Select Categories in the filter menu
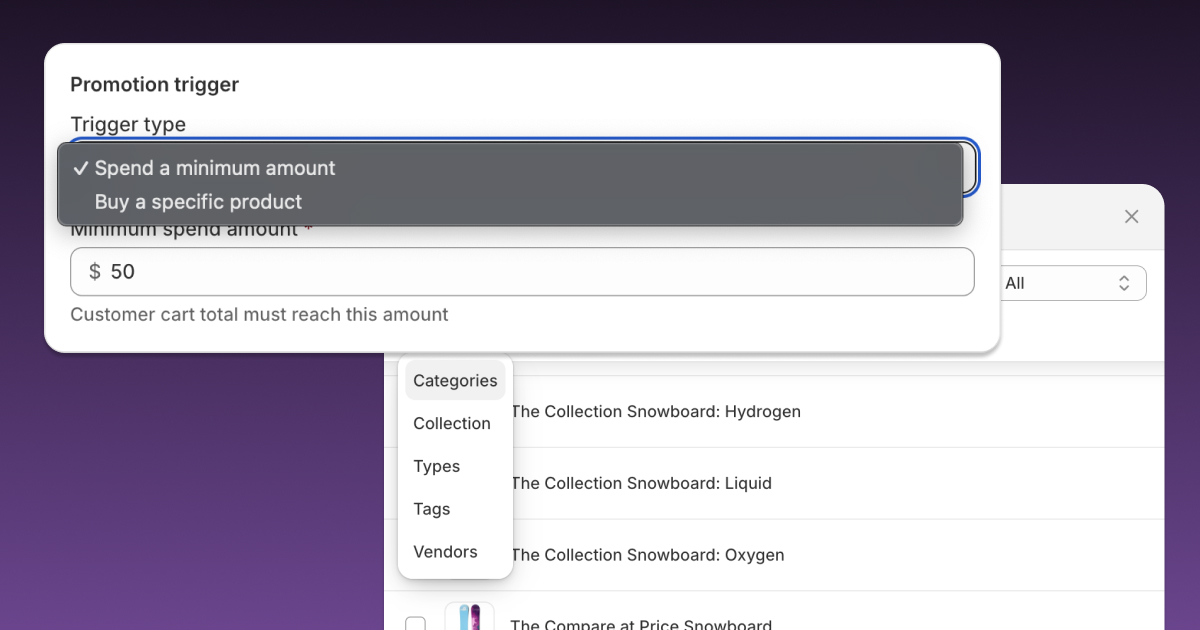 coord(455,381)
